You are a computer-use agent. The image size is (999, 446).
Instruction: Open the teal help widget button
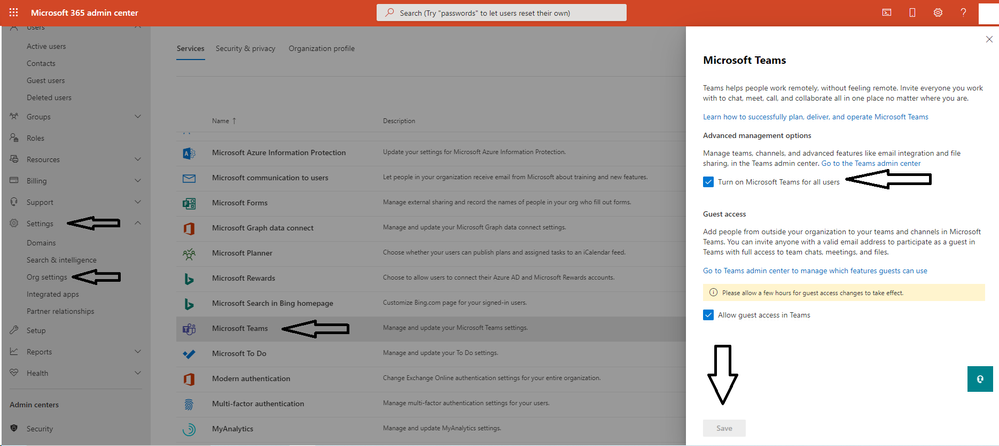pos(980,379)
